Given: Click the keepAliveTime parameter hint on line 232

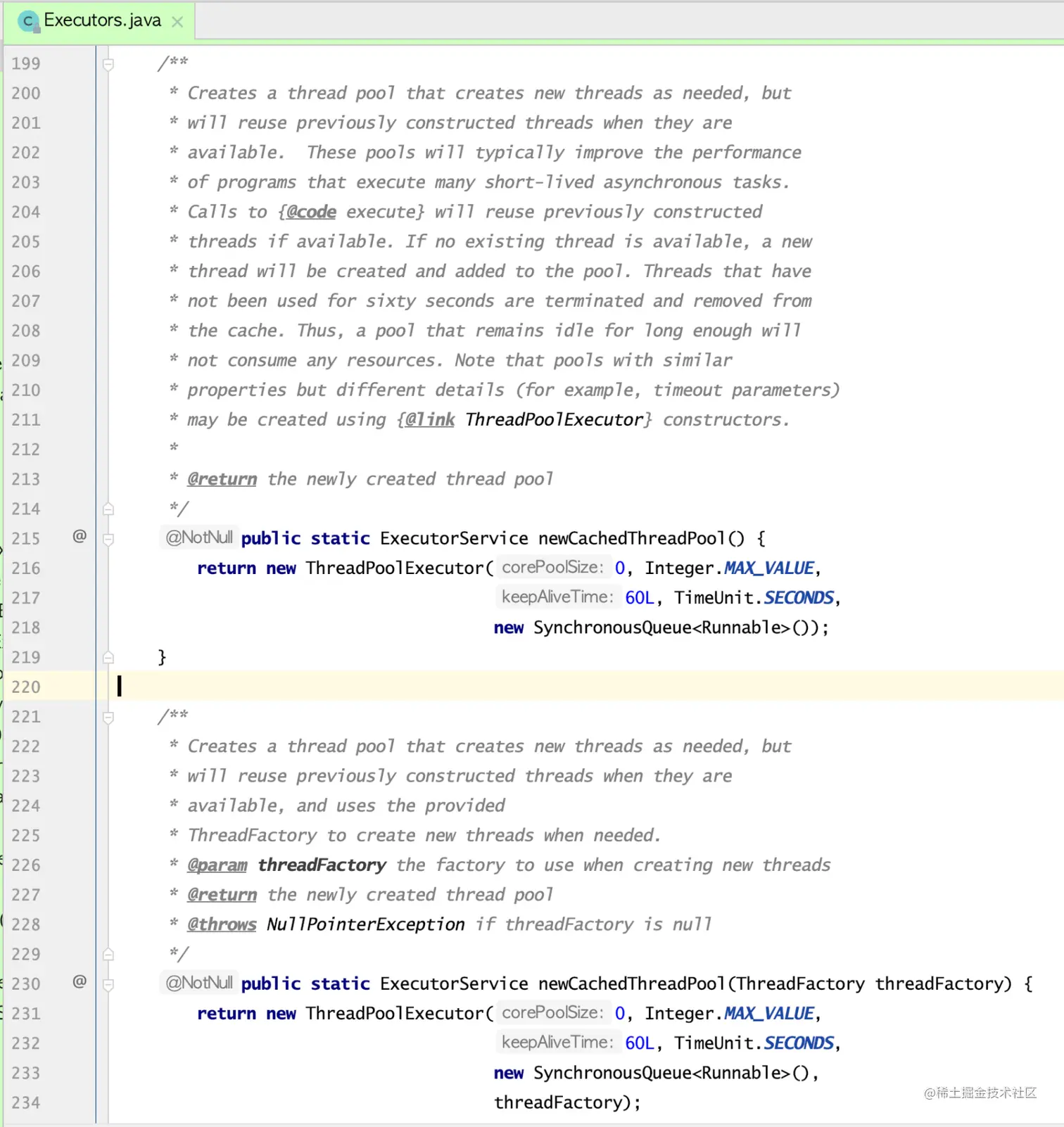Looking at the screenshot, I should tap(558, 1042).
